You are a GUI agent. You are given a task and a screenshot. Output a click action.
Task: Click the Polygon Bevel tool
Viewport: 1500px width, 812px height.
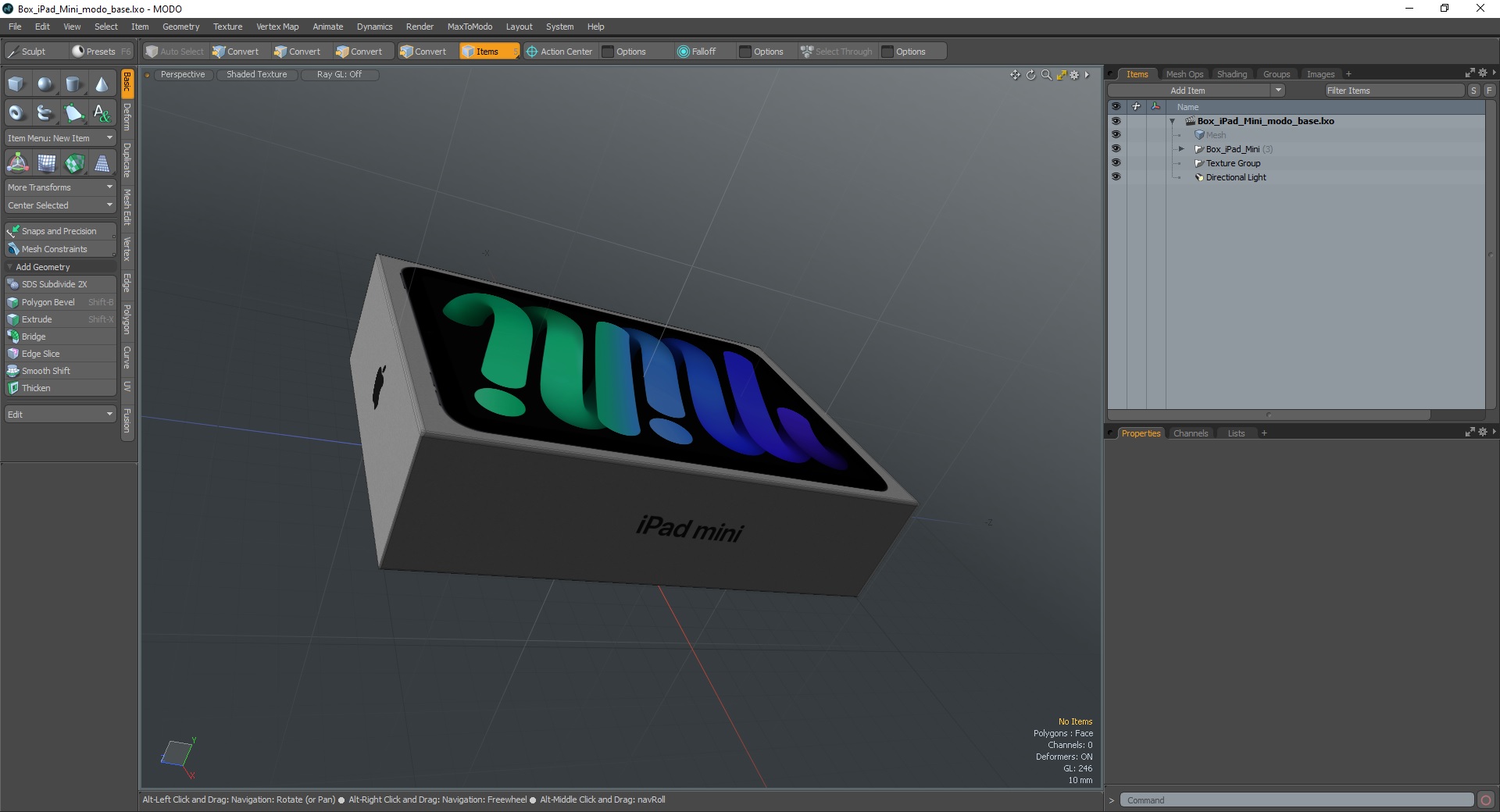tap(60, 302)
